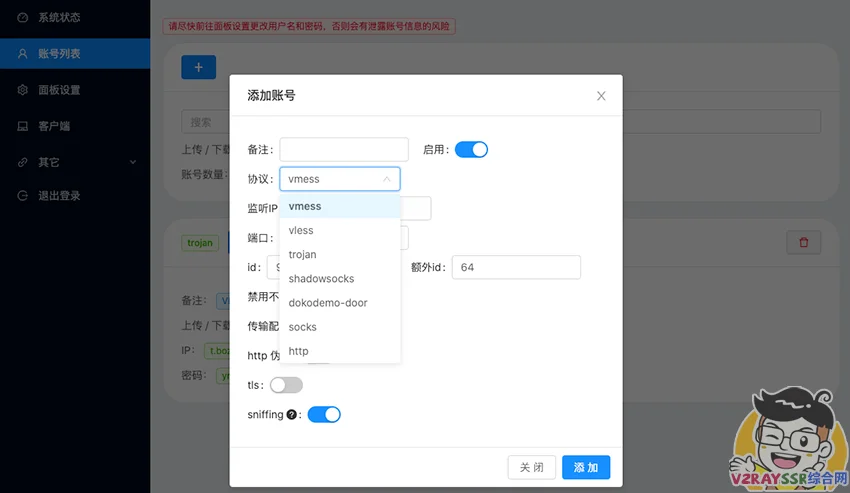Select the account list user icon
The width and height of the screenshot is (850, 493).
tap(22, 54)
